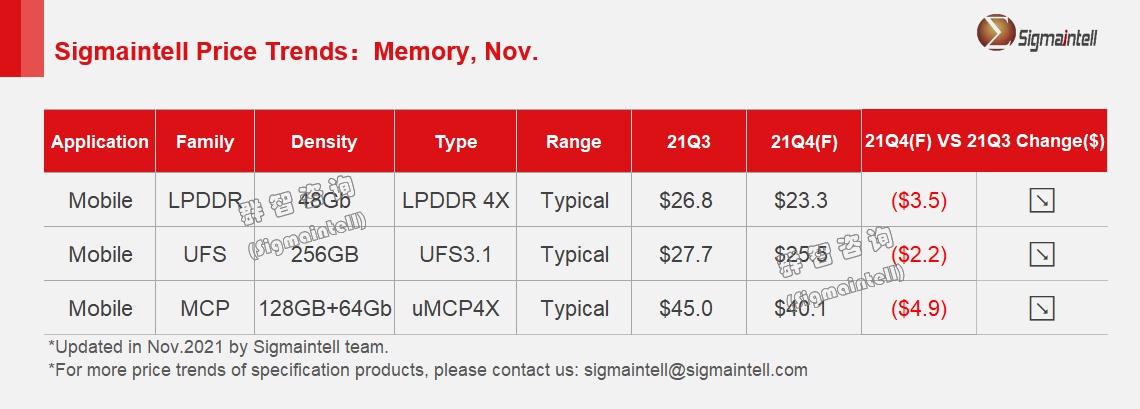Click the Density column header

[x=324, y=142]
